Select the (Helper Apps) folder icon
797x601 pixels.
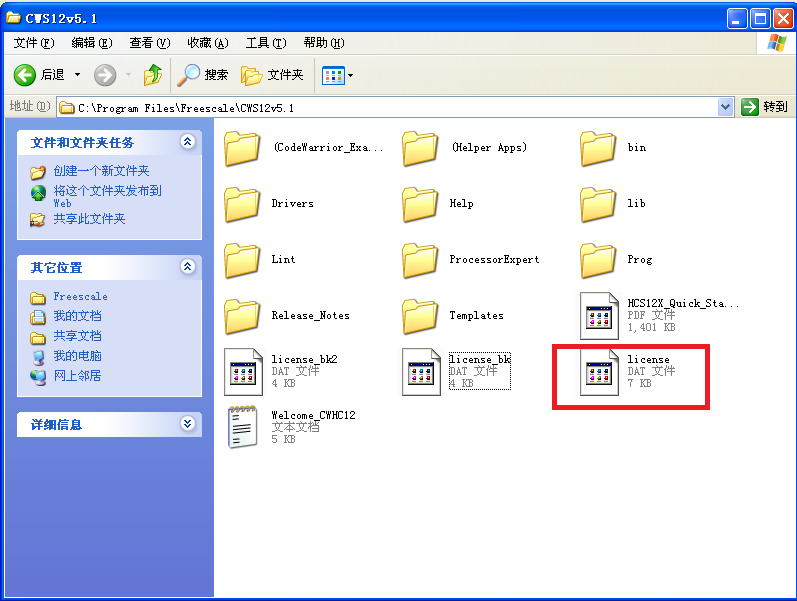point(420,148)
